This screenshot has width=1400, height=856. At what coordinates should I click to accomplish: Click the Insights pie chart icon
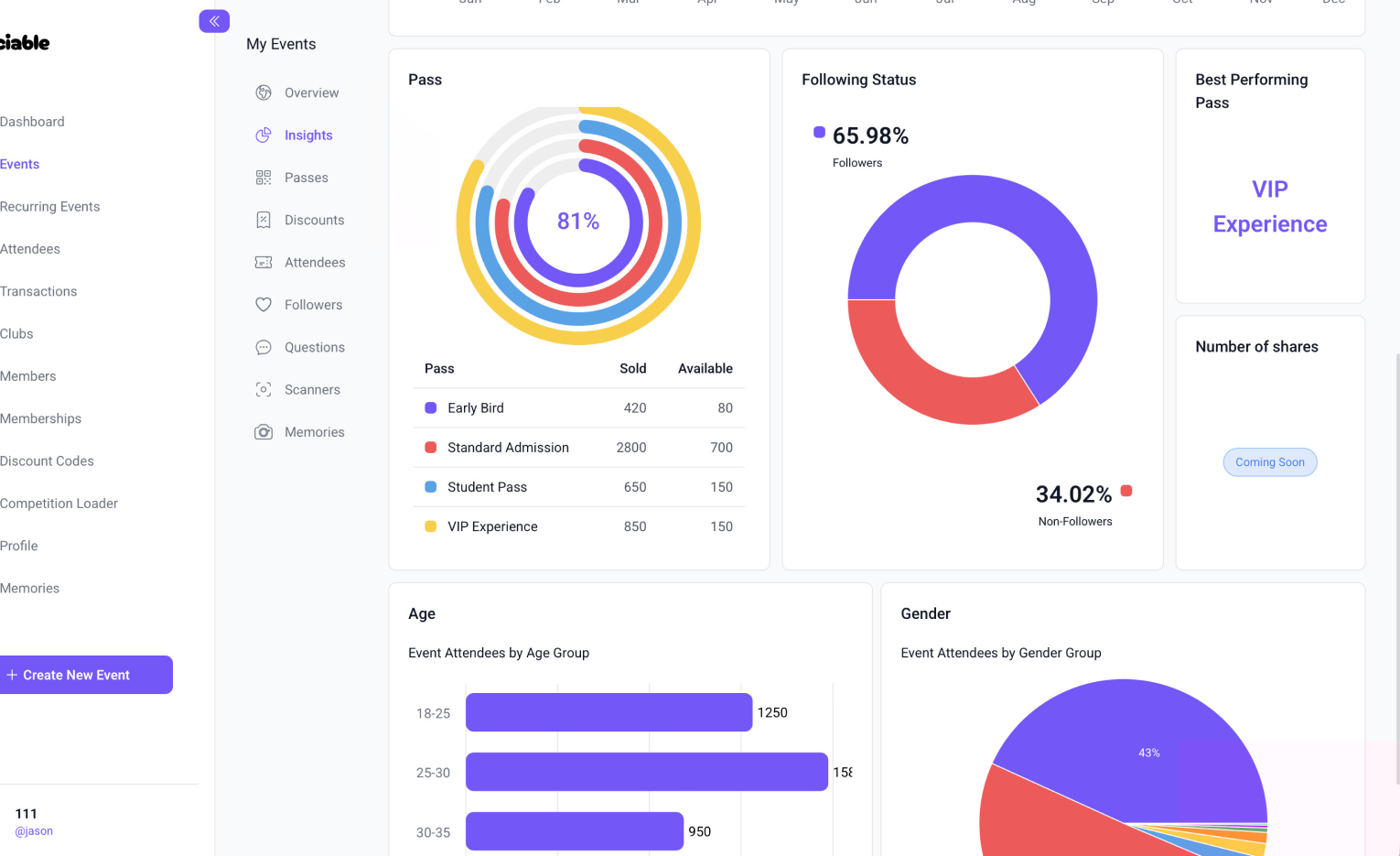[x=264, y=135]
